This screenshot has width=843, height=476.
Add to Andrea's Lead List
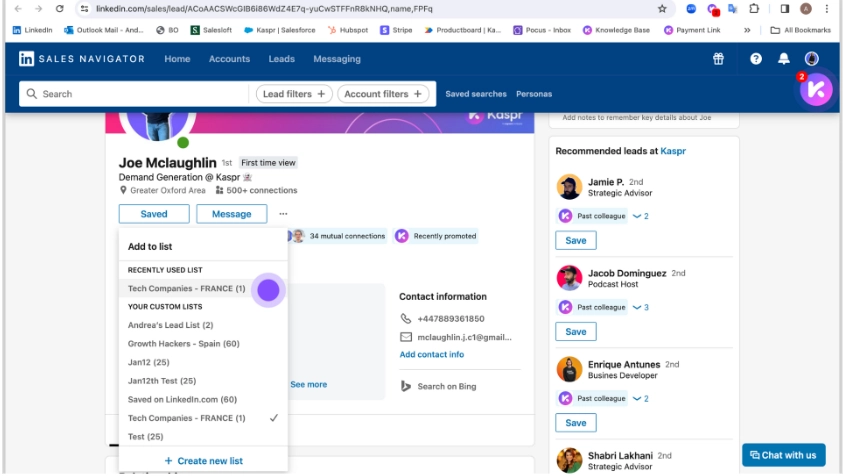[x=203, y=325]
